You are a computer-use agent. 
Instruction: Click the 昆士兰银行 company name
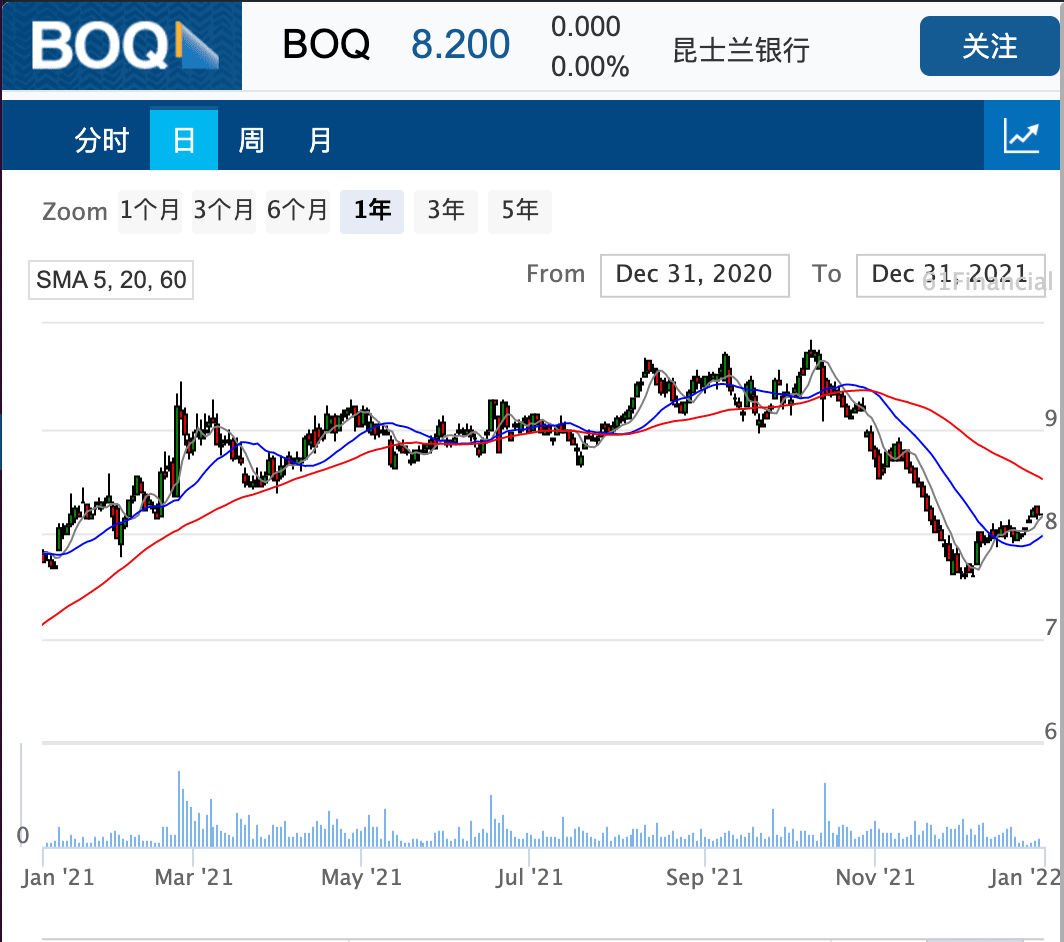click(x=740, y=50)
